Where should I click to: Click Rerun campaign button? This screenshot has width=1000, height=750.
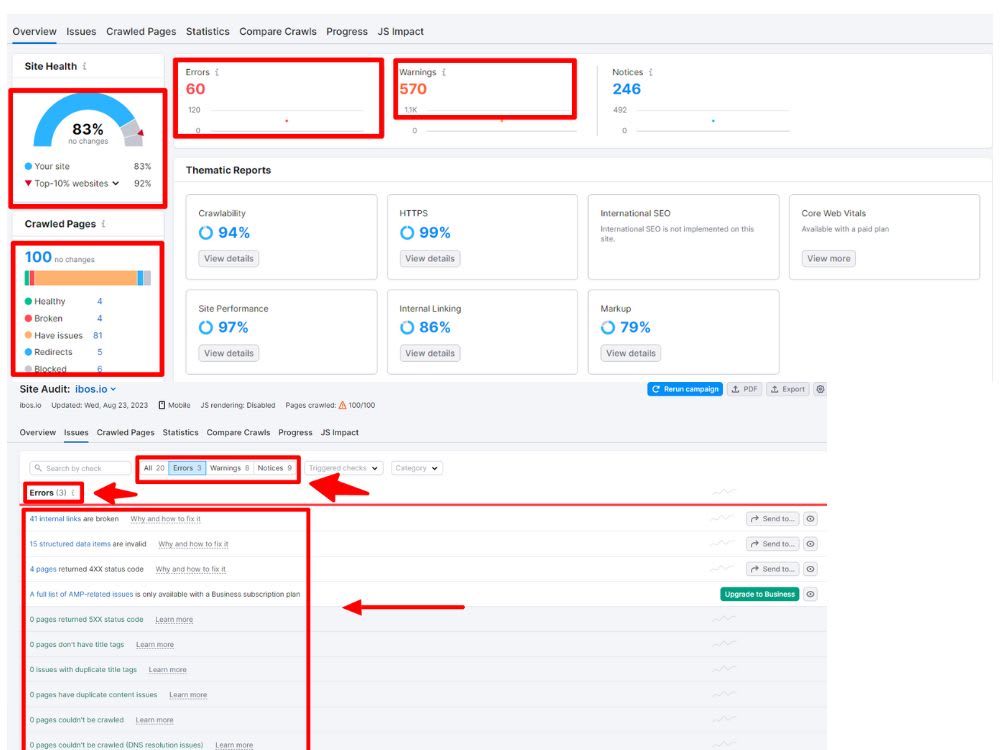pyautogui.click(x=685, y=389)
